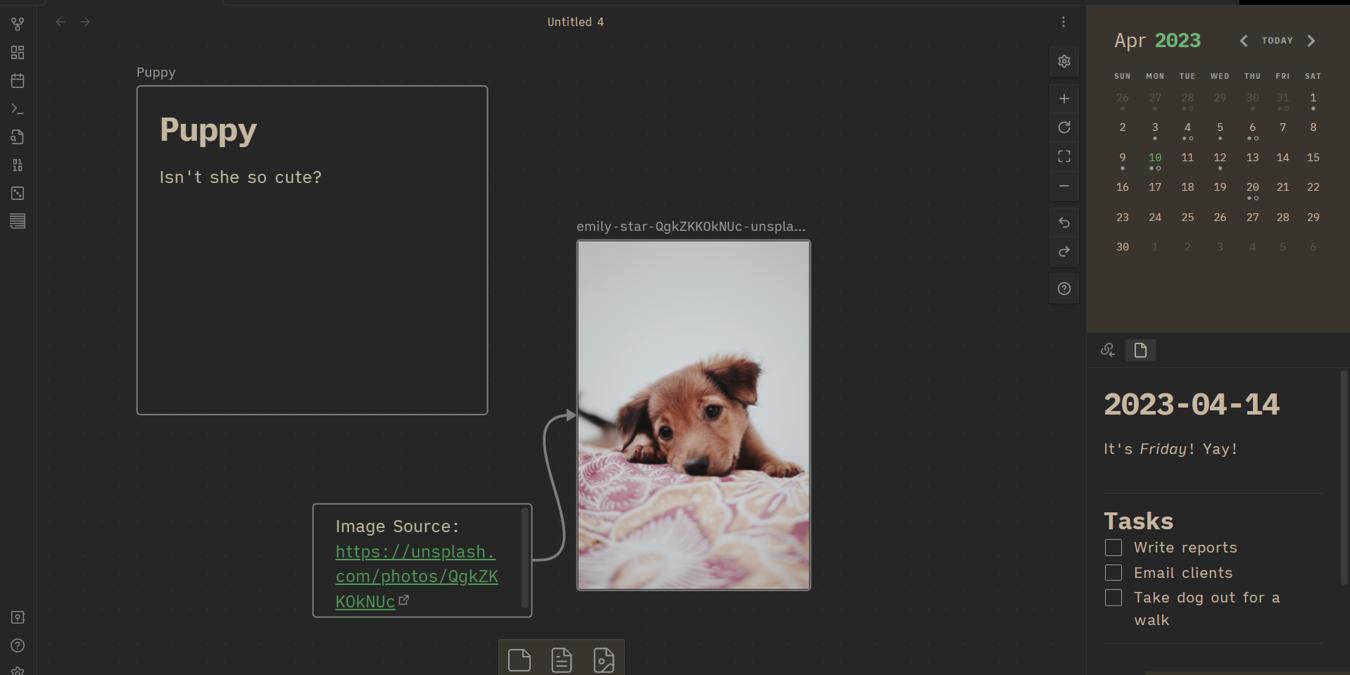The height and width of the screenshot is (675, 1350).
Task: Open the terminal icon in the left ribbon
Action: click(17, 108)
